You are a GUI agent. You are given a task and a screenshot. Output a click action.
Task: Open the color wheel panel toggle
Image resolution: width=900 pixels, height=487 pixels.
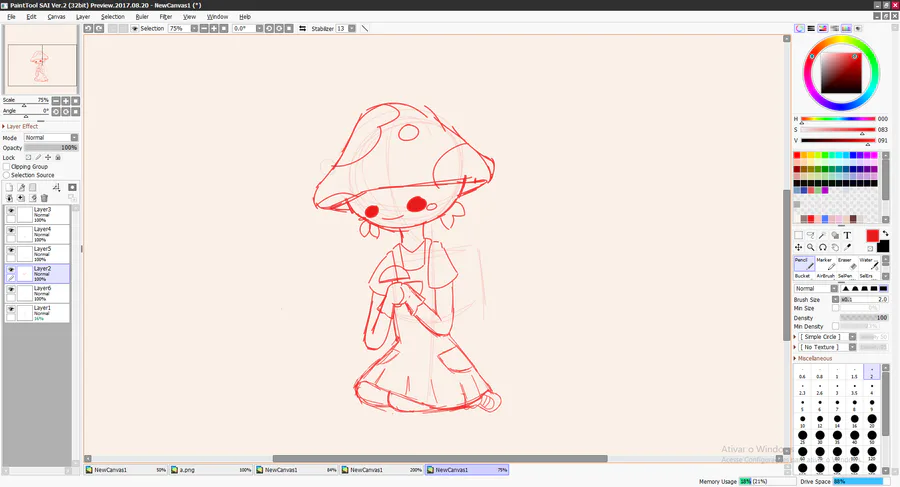[x=800, y=28]
